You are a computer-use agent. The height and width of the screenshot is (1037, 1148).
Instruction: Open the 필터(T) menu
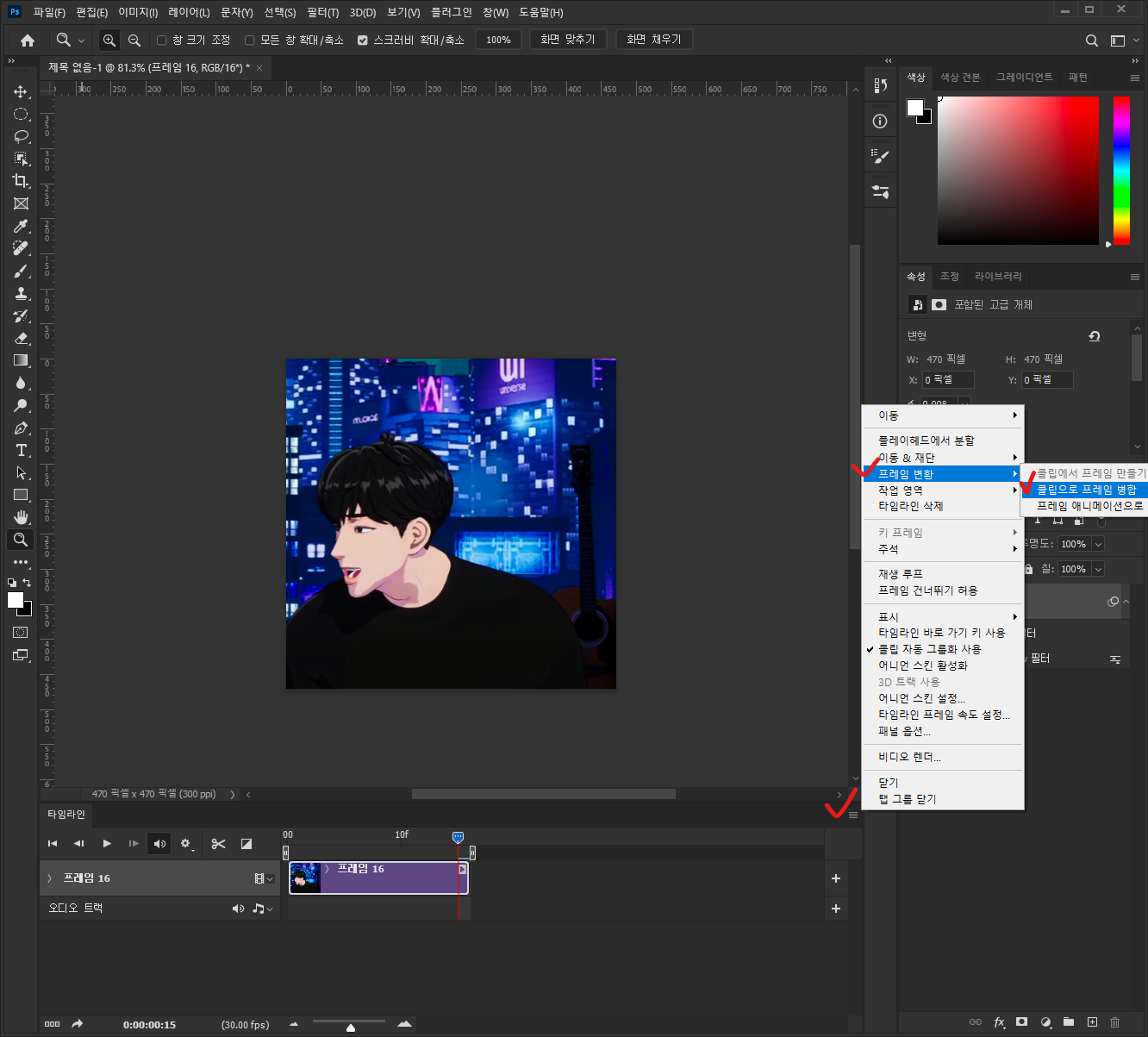point(323,12)
